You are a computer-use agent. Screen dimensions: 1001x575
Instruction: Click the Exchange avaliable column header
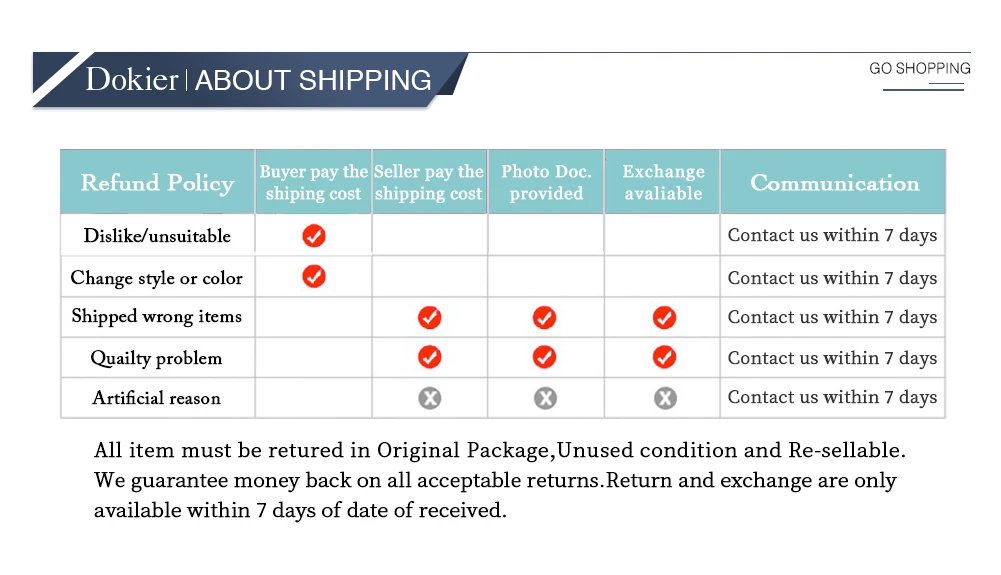tap(663, 183)
